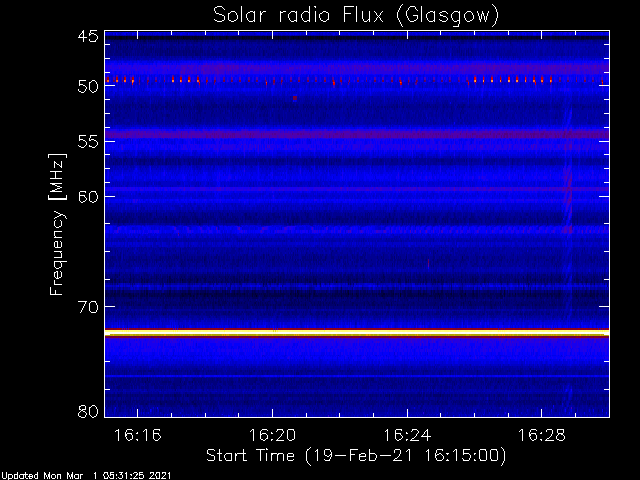
Task: Click the "16:16" time tick label
Action: (x=138, y=436)
